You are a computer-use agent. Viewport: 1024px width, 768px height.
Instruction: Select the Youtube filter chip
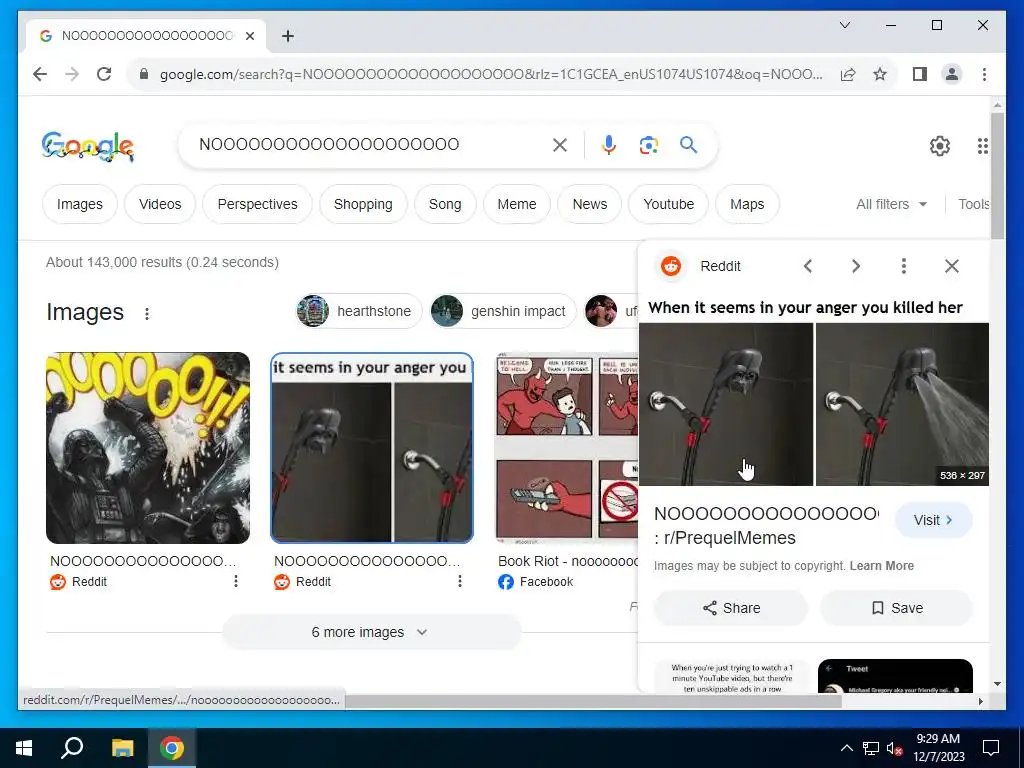(x=669, y=204)
